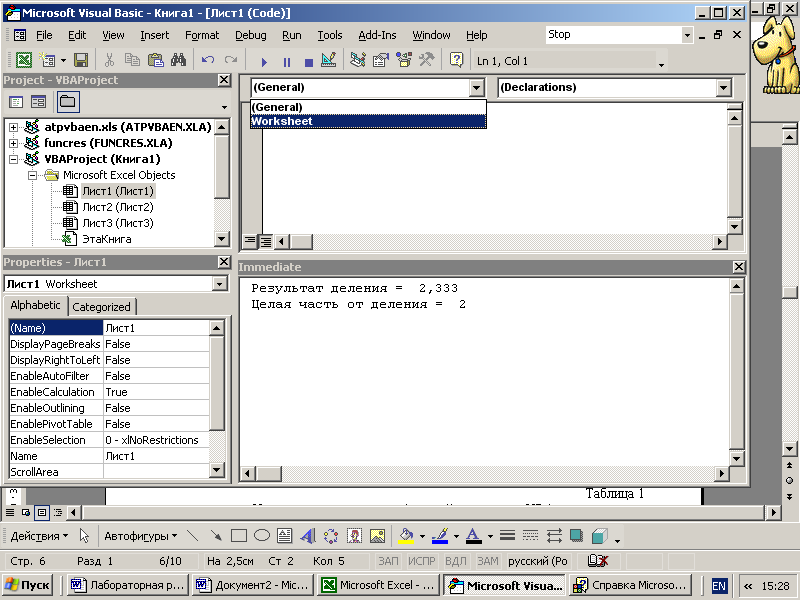Open Object Browser toolbar icon

click(x=404, y=60)
